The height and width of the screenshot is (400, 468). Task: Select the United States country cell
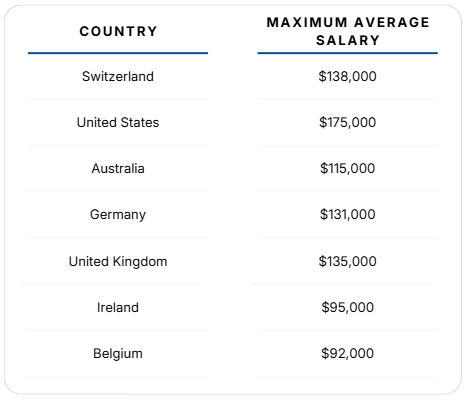click(x=118, y=122)
